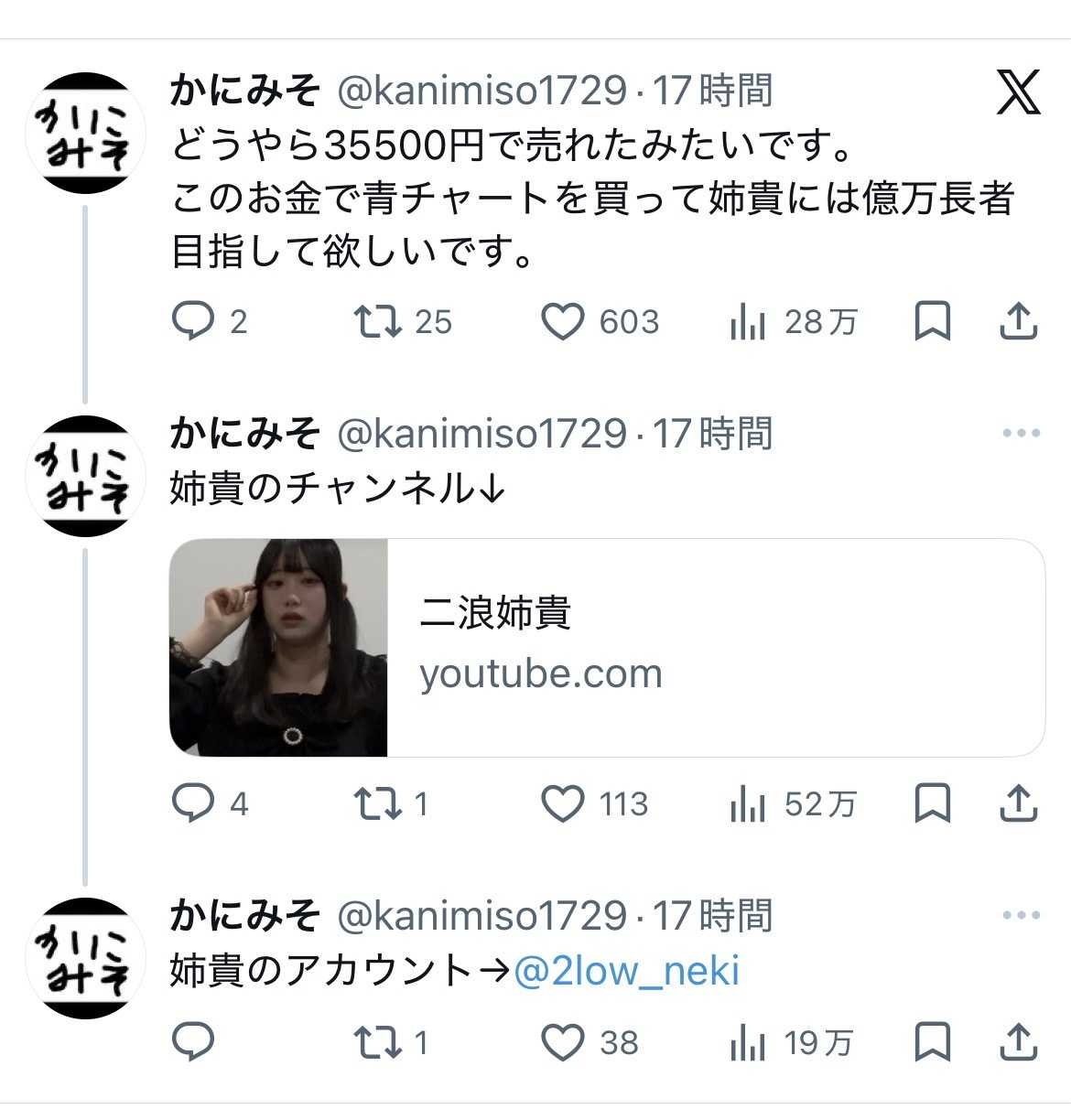Reply to the 35500円 tweet
This screenshot has height=1120, width=1071.
coord(193,321)
